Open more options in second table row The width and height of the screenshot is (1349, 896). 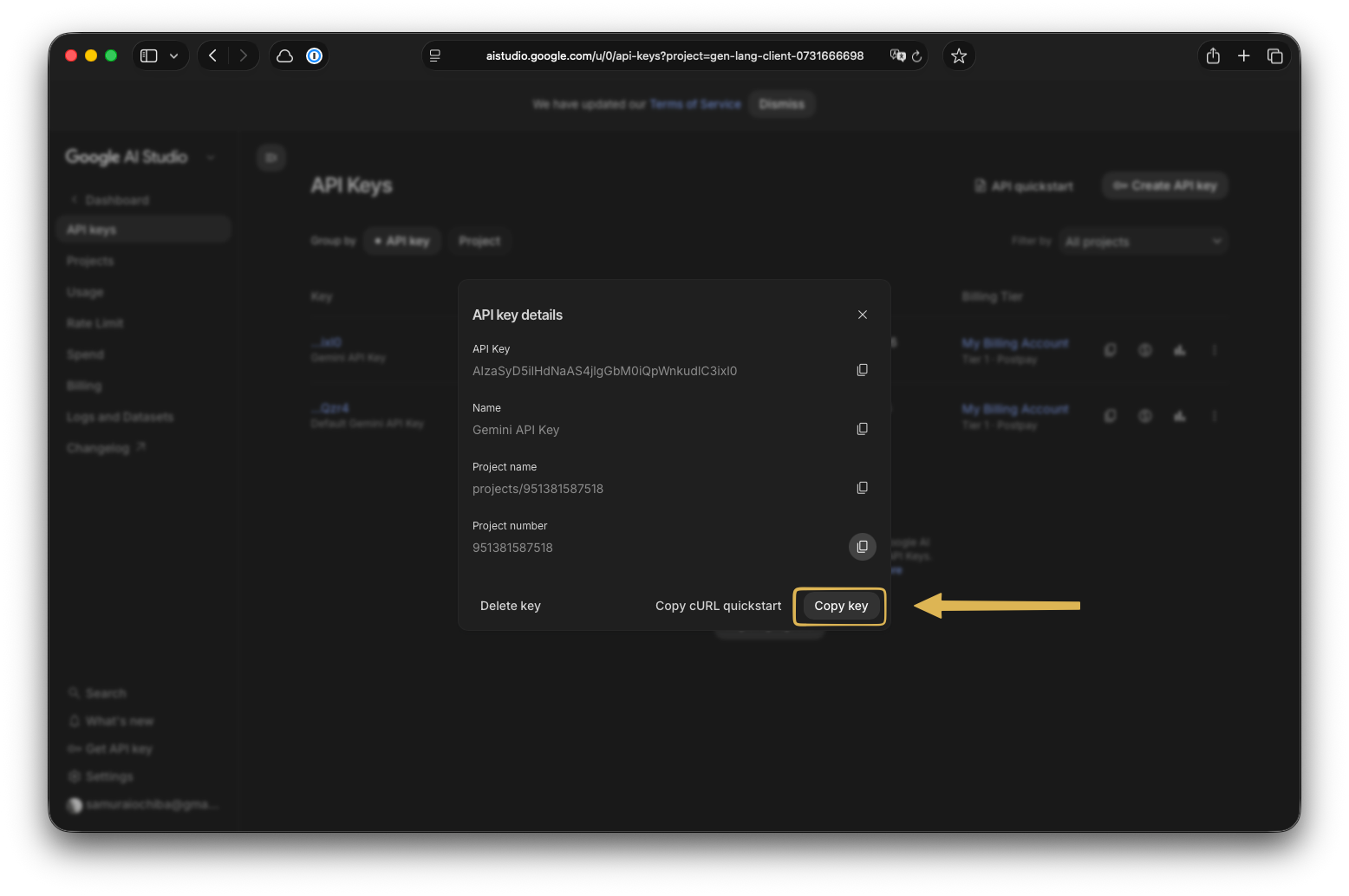[1215, 416]
